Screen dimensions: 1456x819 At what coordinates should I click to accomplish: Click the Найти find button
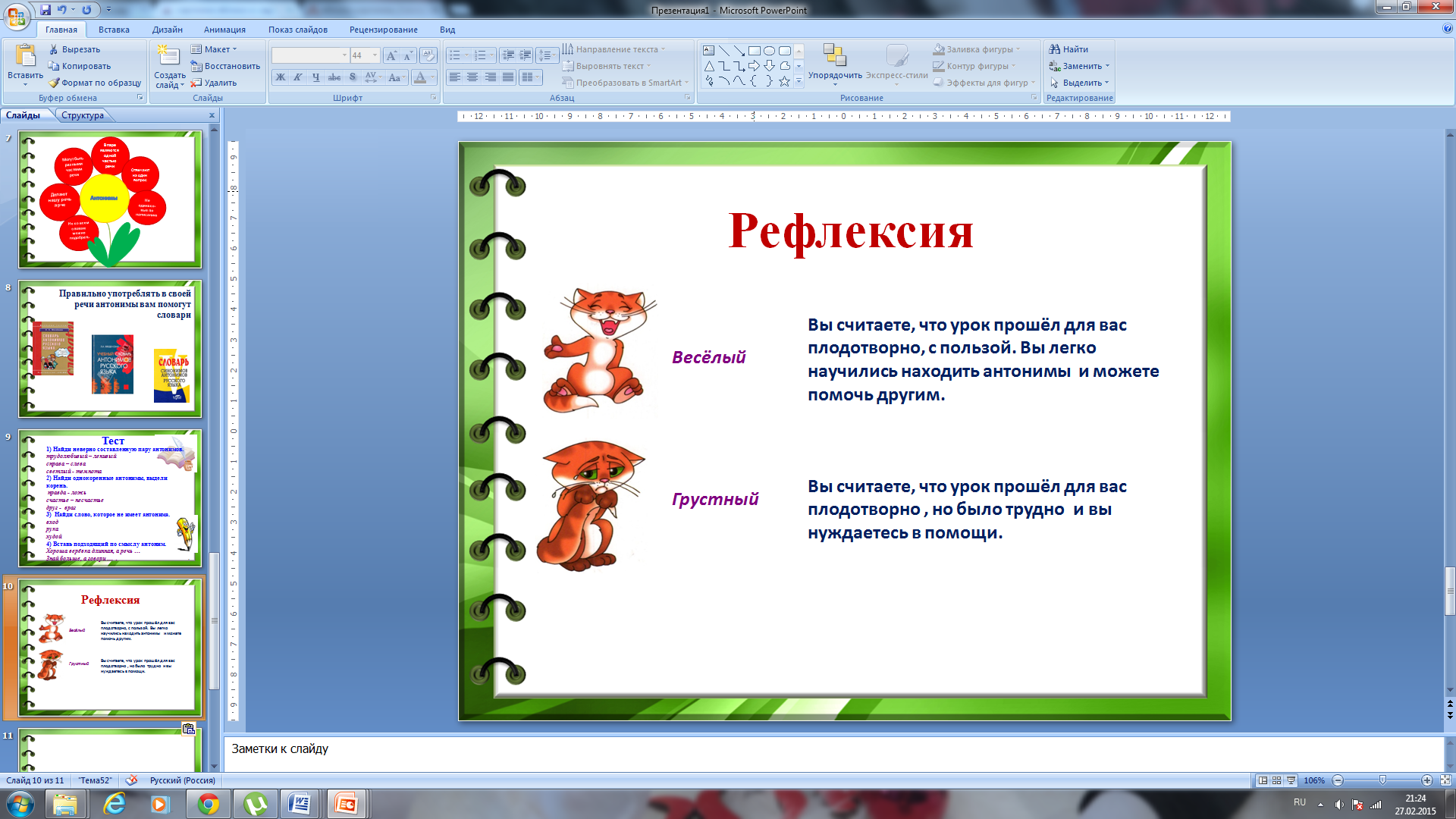1068,49
